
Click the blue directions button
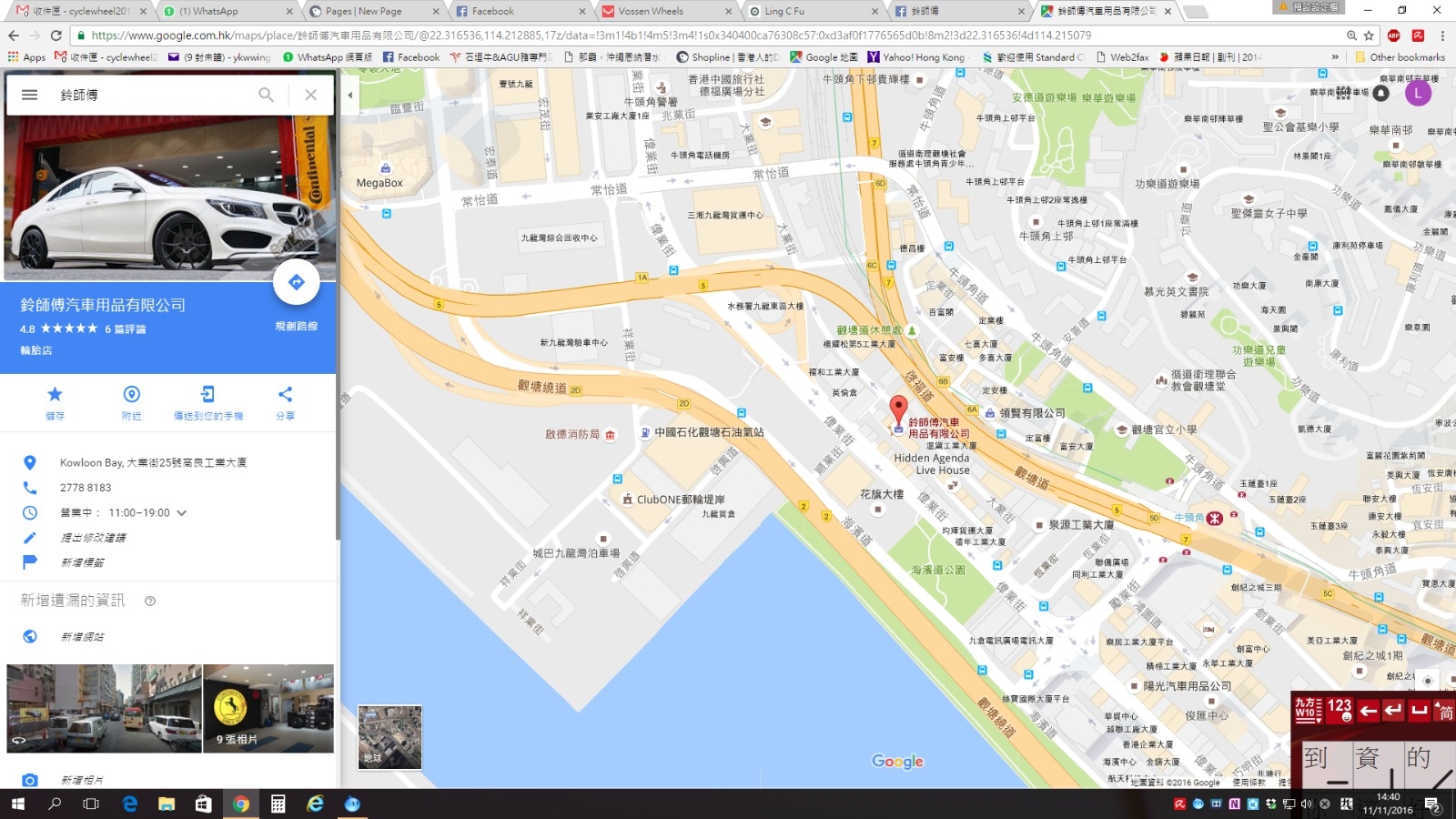point(296,283)
